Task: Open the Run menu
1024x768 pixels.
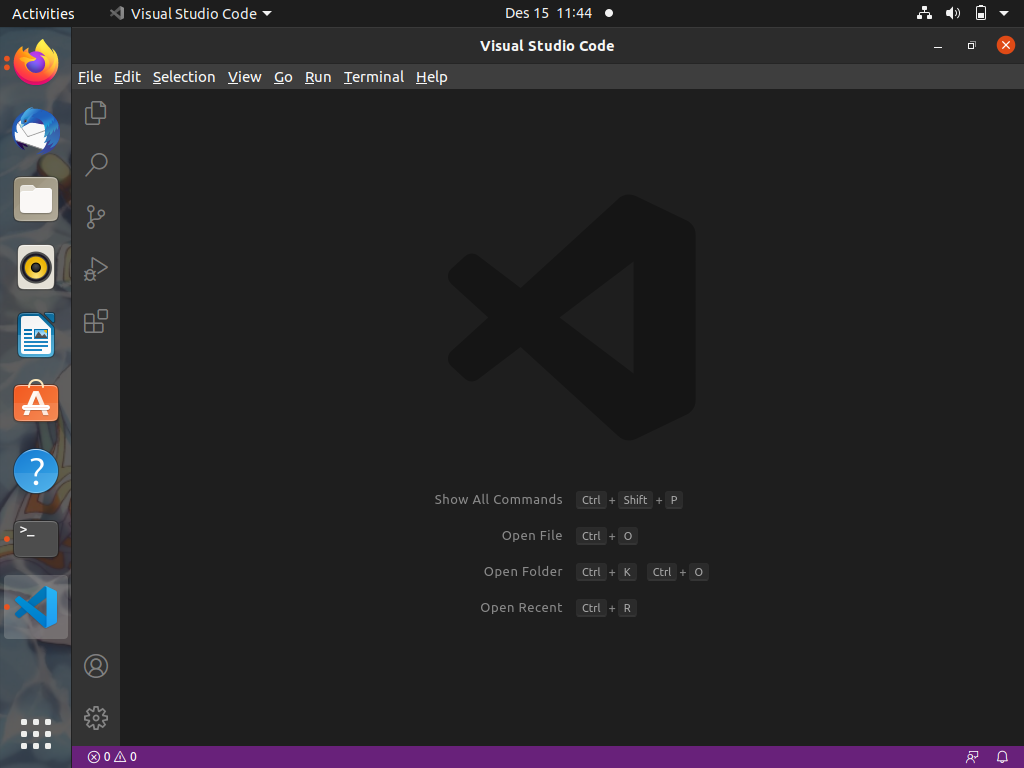Action: 317,77
